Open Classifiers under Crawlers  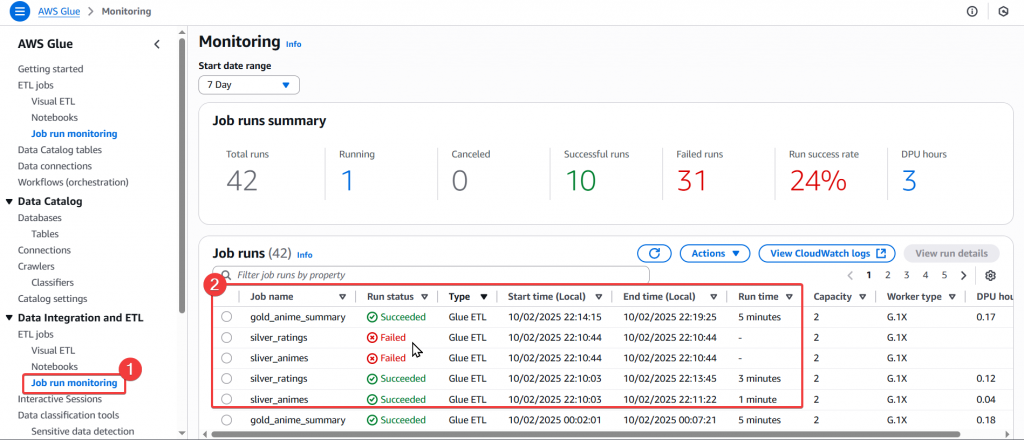click(52, 283)
